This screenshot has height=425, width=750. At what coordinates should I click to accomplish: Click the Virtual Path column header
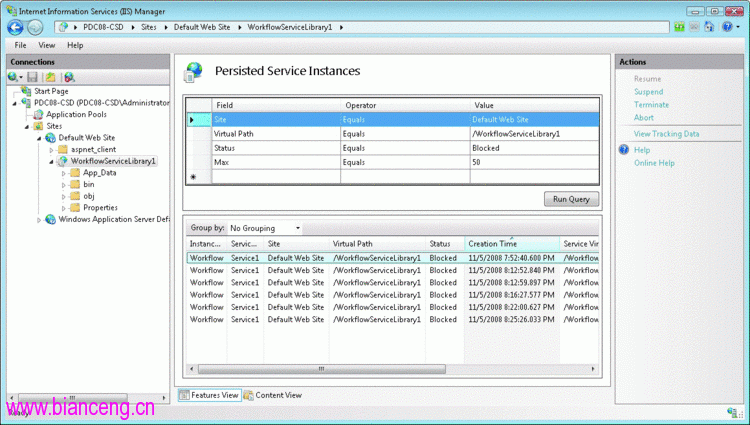point(377,244)
